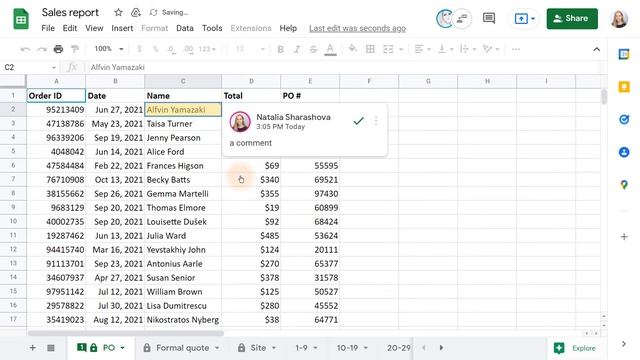Open more toolbar options (three dots)
Viewport: 640px width, 360px height.
[516, 49]
